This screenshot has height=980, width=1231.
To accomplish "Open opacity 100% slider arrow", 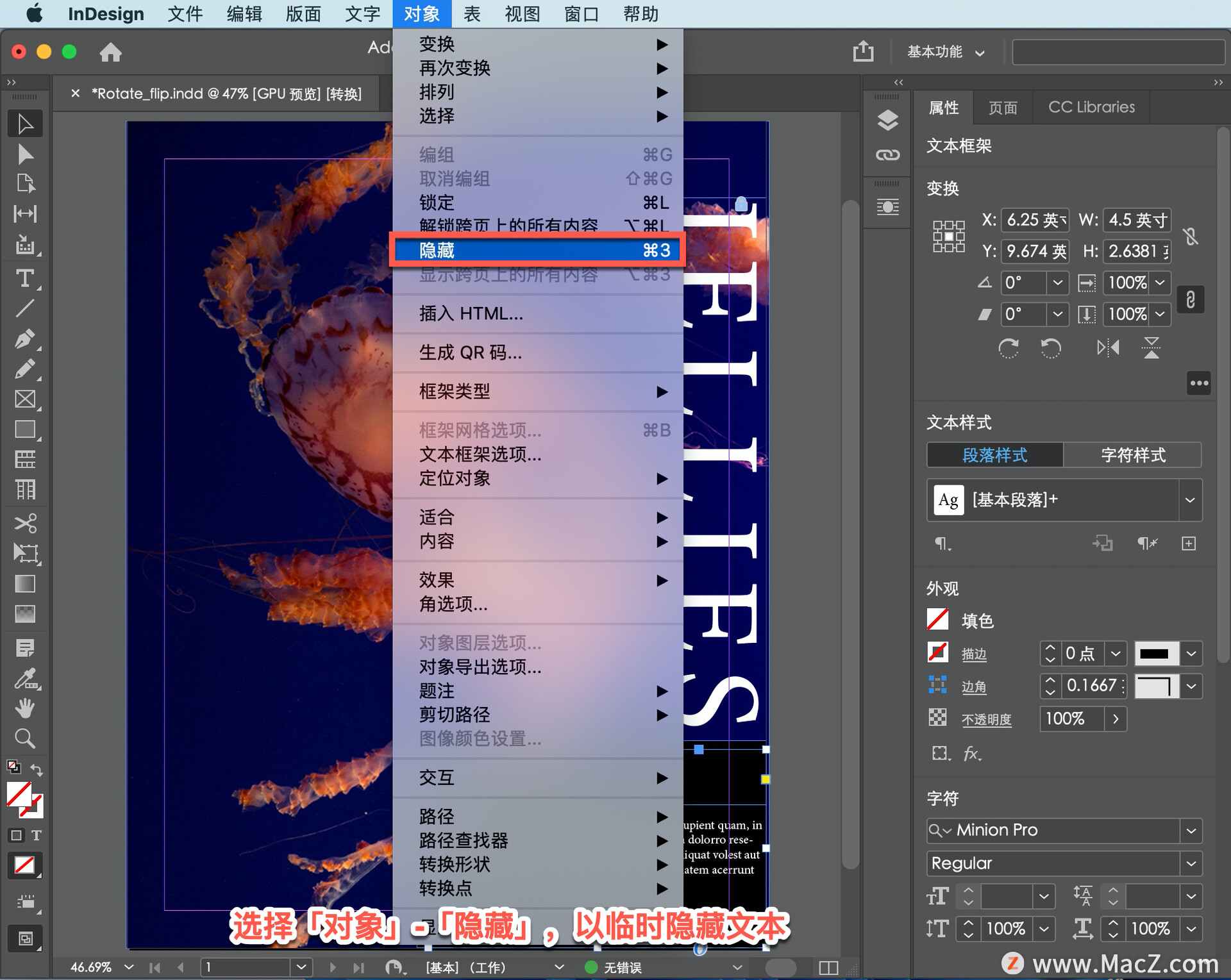I will (x=1116, y=718).
